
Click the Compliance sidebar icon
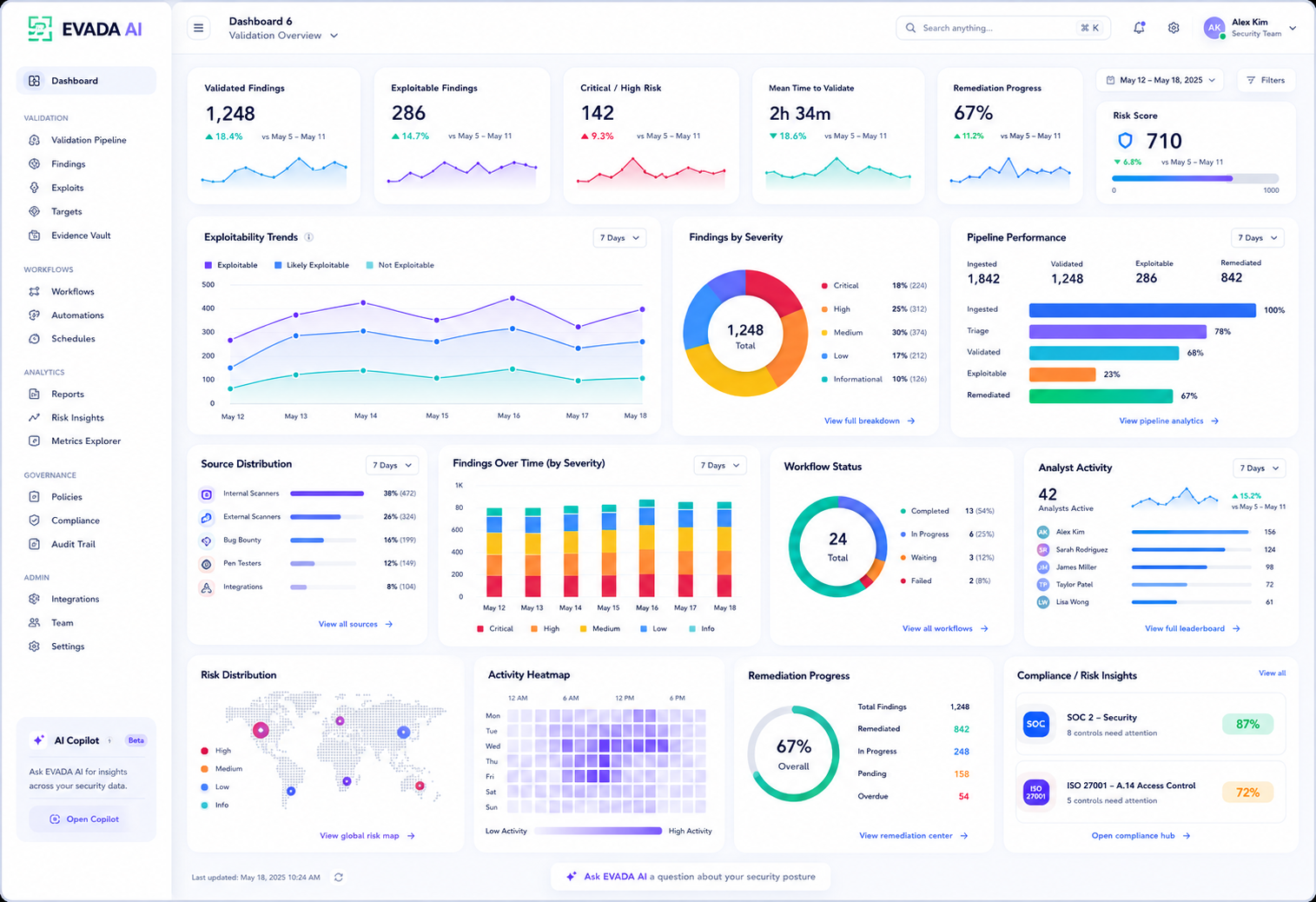pos(35,521)
